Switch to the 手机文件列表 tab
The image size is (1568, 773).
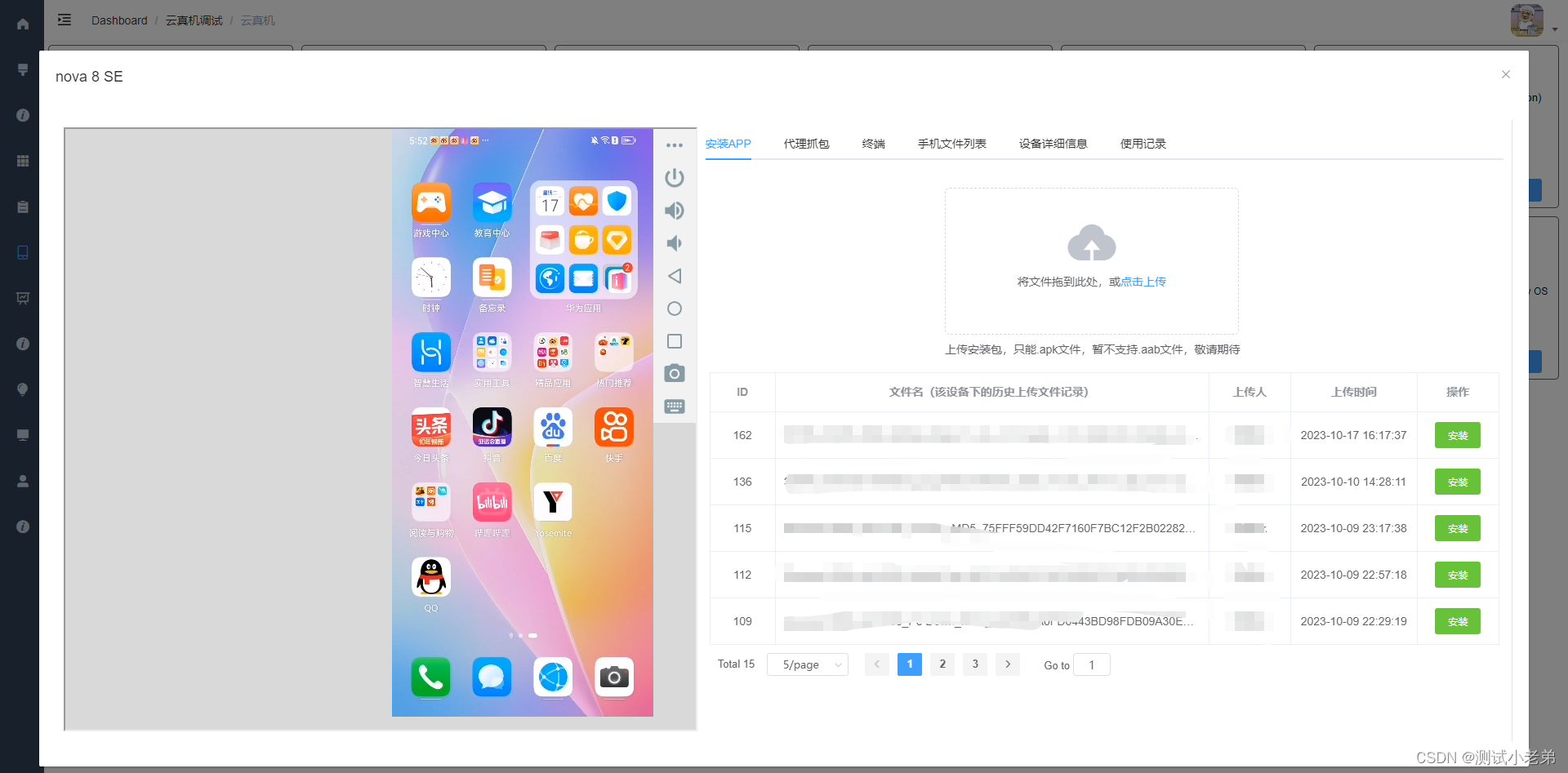coord(952,144)
